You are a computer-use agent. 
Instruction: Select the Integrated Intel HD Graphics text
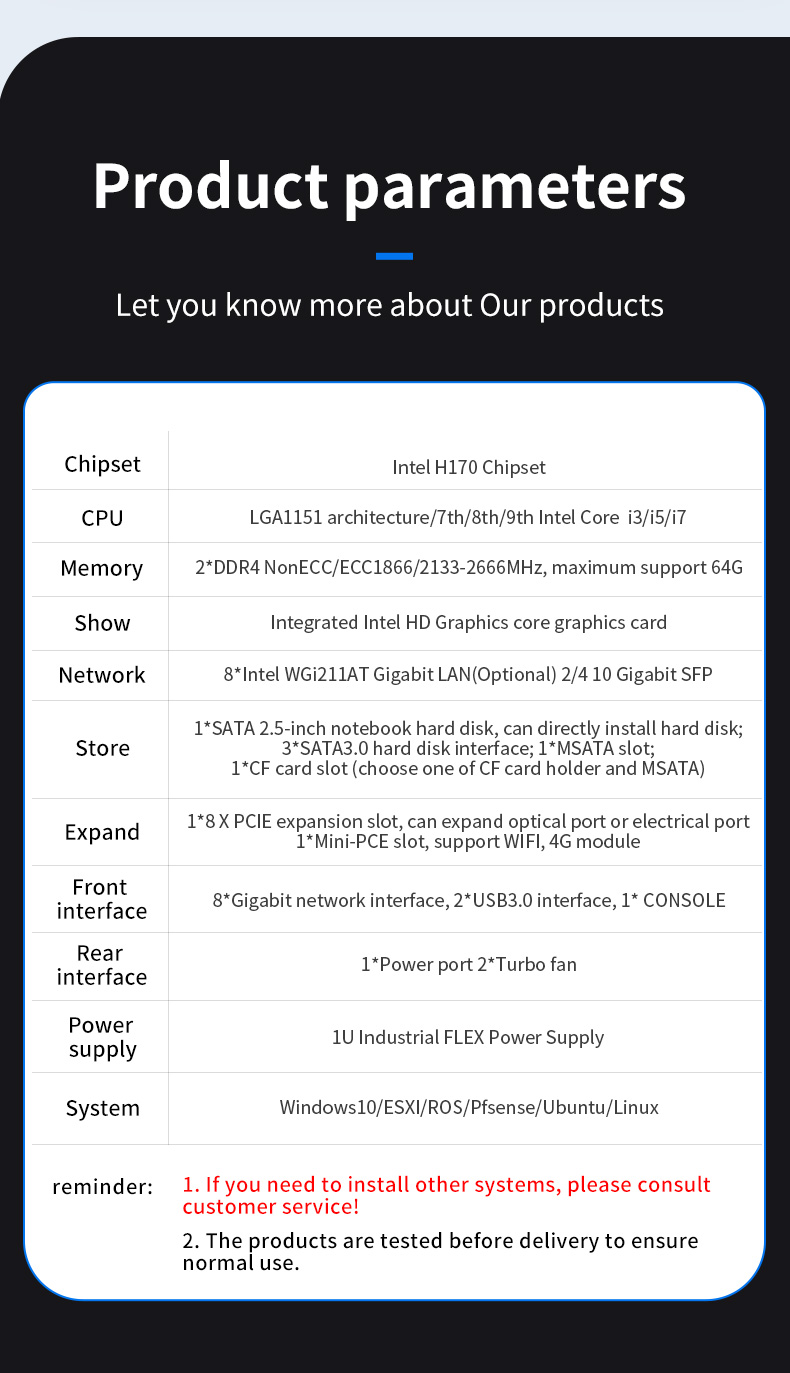468,622
